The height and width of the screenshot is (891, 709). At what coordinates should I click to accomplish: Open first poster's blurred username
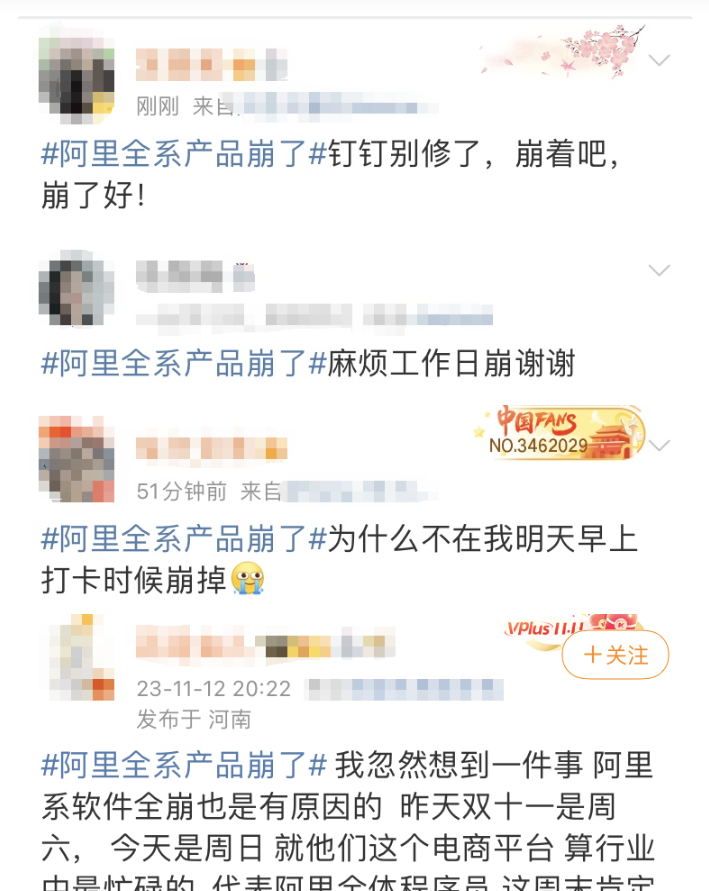(x=211, y=64)
